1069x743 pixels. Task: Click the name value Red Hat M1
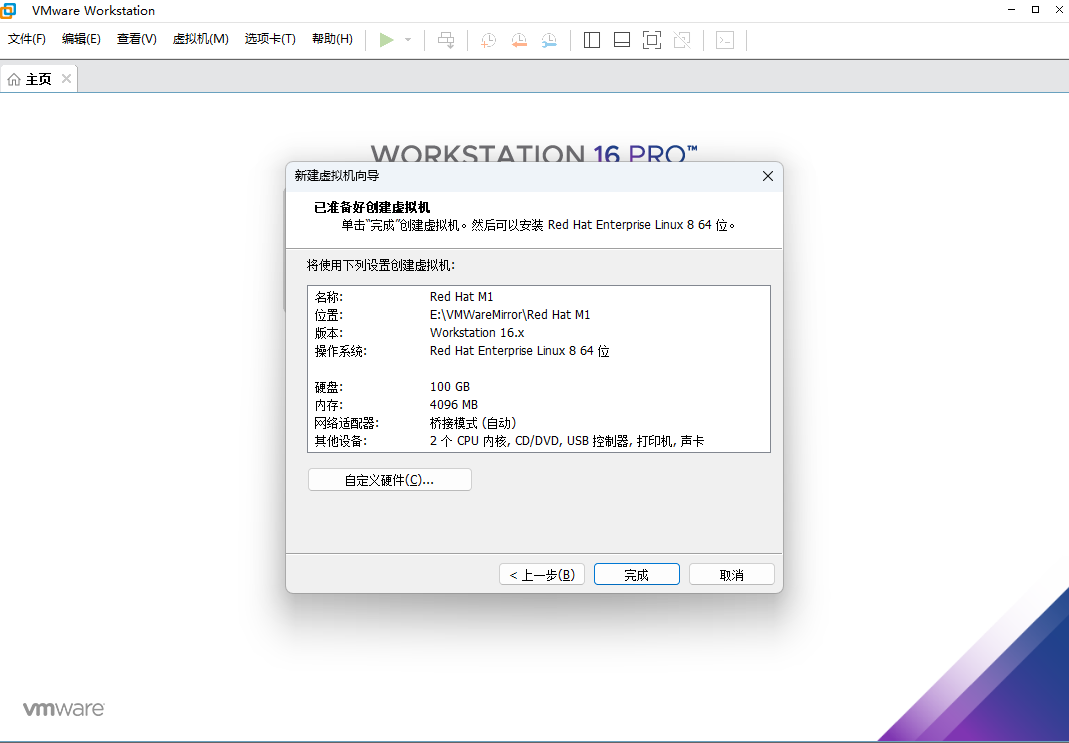462,297
